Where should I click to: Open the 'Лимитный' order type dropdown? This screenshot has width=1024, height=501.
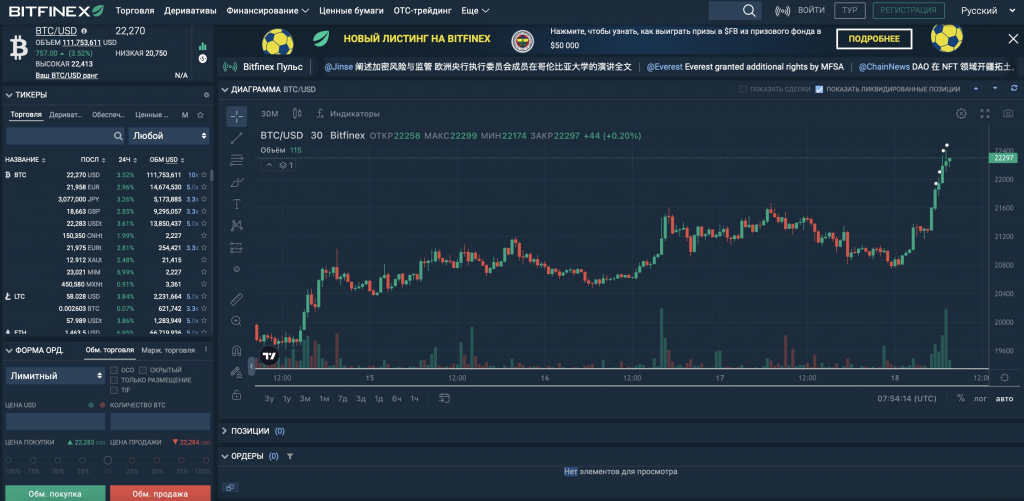55,376
